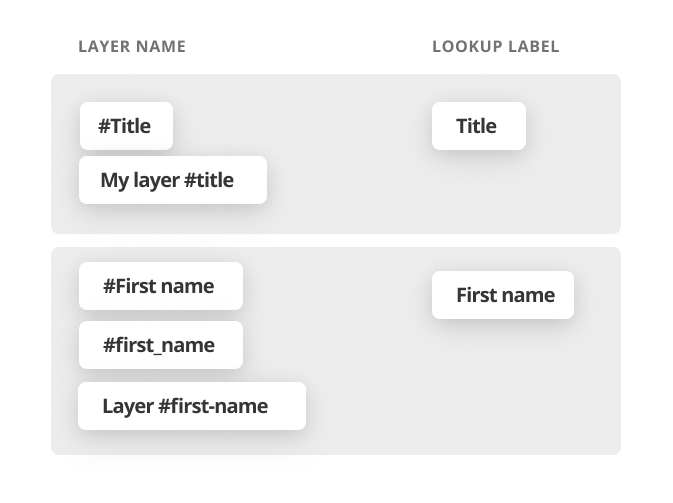The height and width of the screenshot is (503, 673).
Task: Click the word Layer in bottom chip
Action: [x=127, y=406]
